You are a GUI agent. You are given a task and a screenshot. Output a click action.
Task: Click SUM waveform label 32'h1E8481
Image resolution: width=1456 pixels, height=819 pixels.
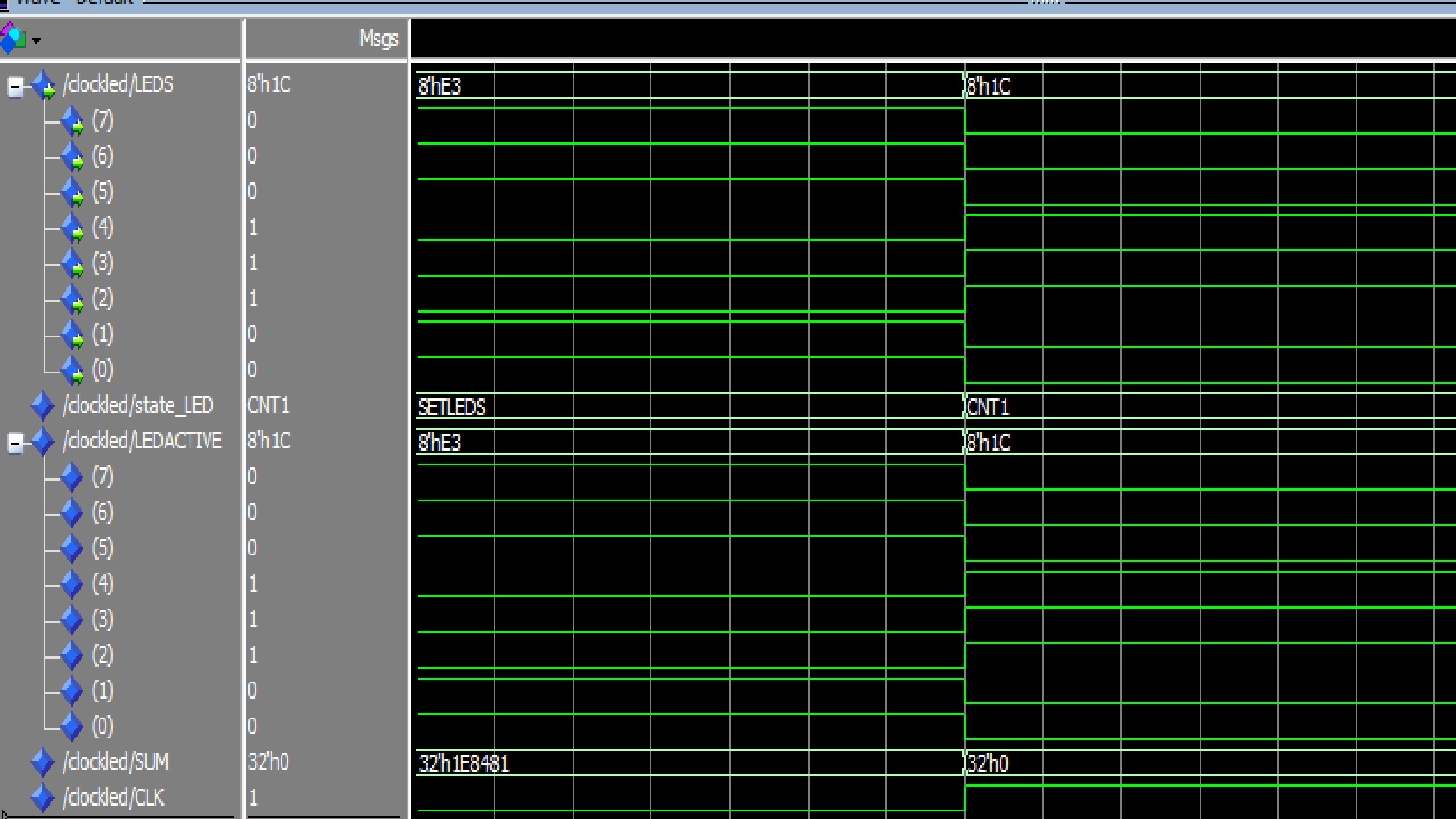click(x=464, y=764)
